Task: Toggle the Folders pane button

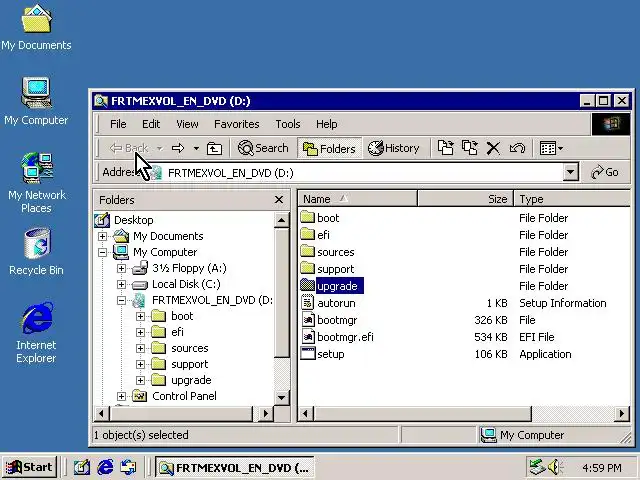Action: [329, 149]
